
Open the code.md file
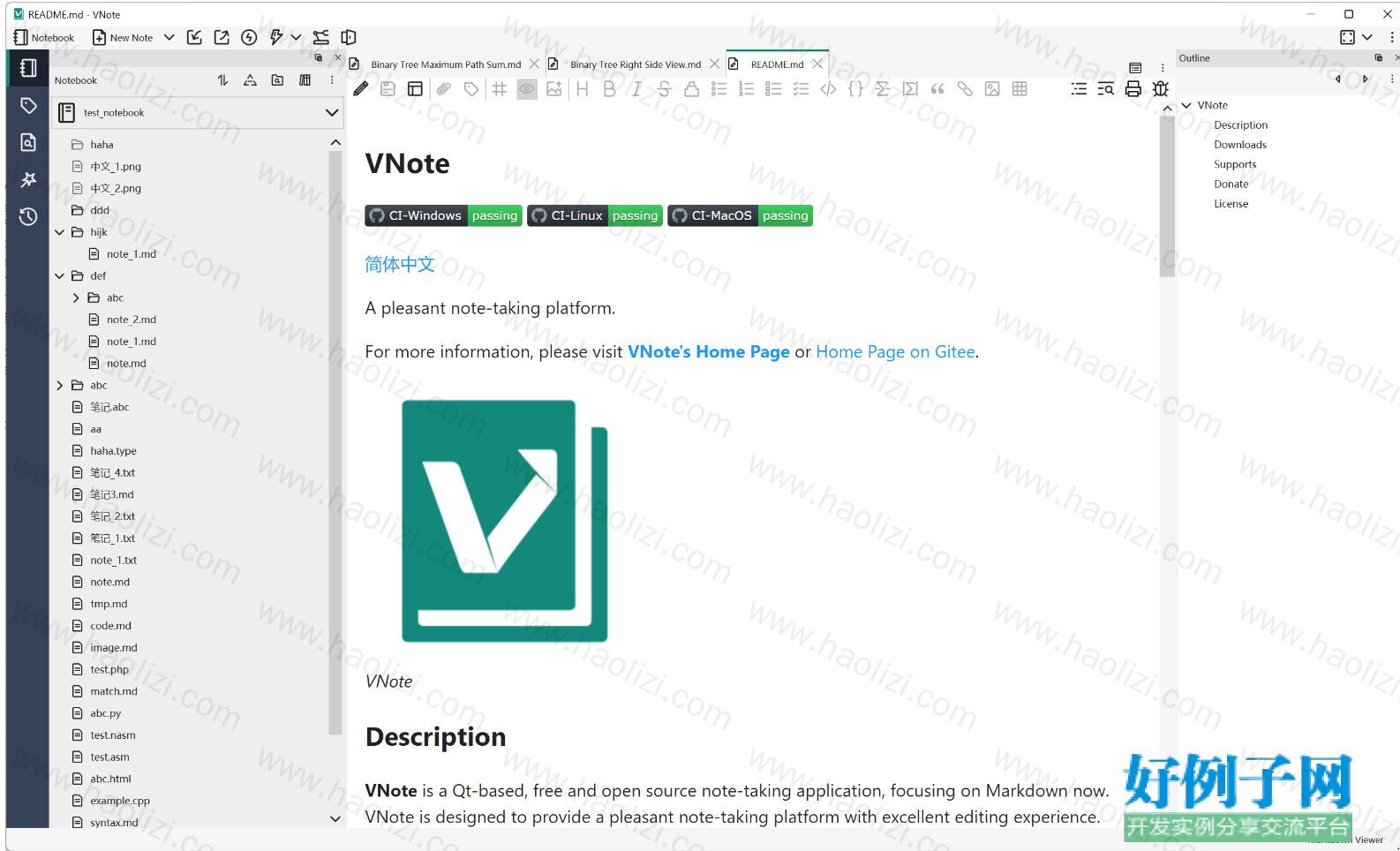click(110, 626)
